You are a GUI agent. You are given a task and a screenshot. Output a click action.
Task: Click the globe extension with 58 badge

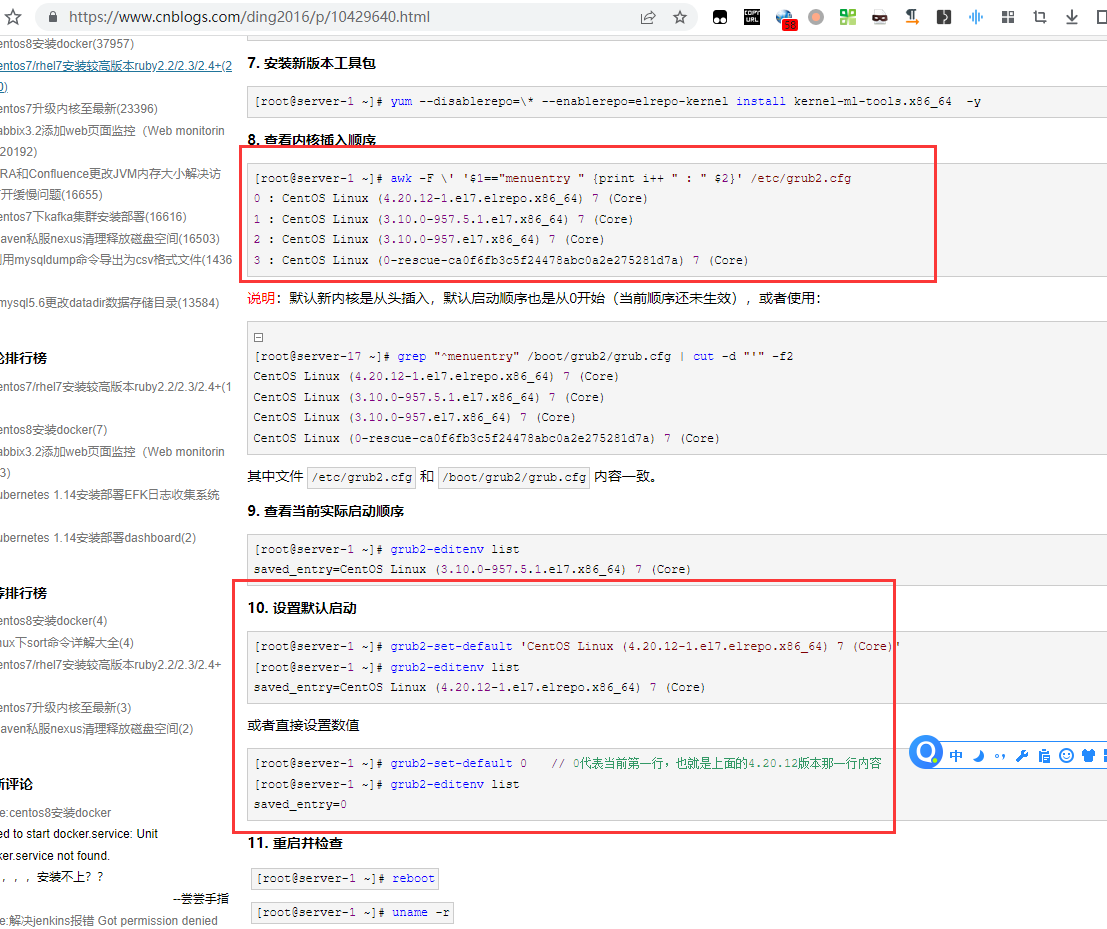click(x=785, y=18)
